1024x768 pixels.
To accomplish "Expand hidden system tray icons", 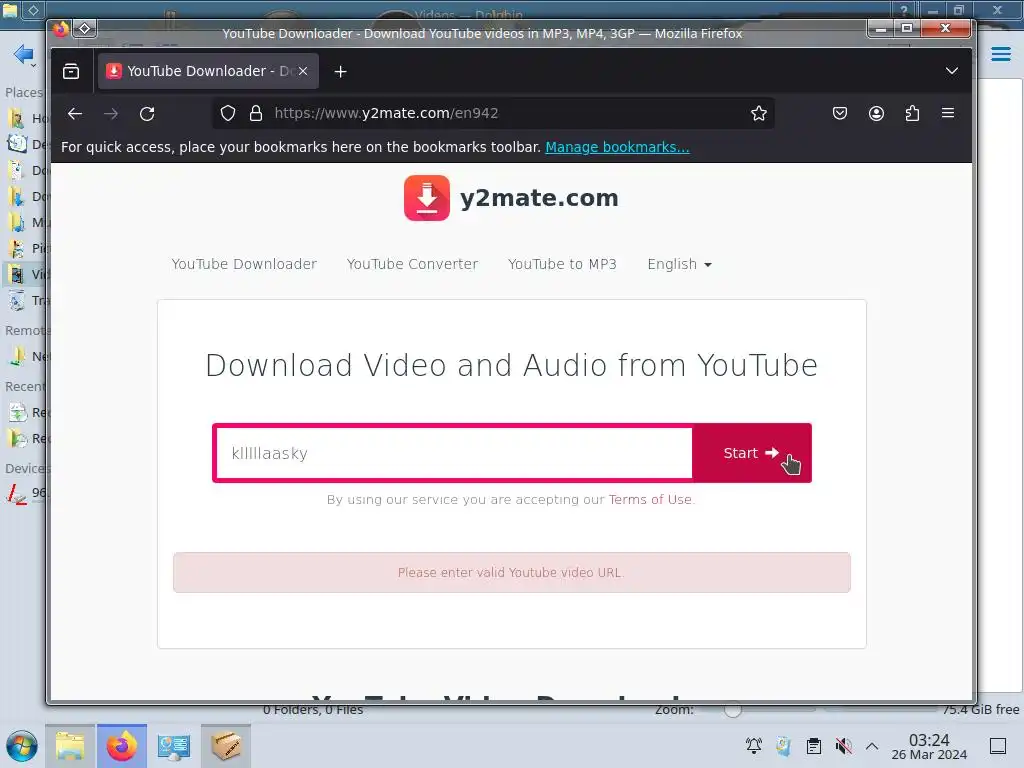I will [872, 746].
